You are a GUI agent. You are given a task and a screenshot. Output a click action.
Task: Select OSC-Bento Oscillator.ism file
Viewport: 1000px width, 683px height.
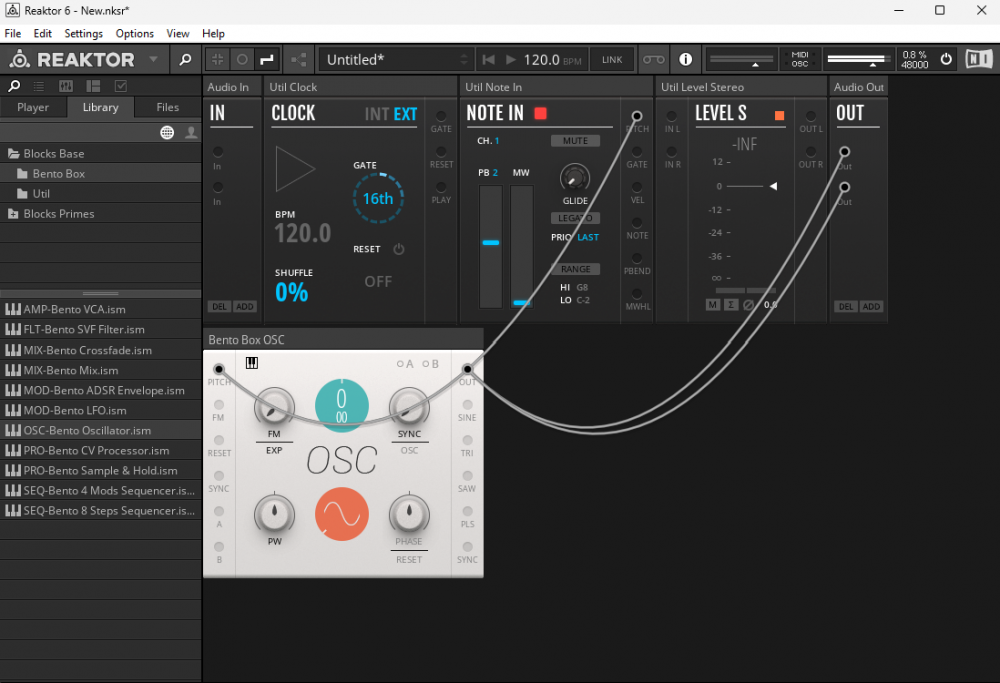pos(100,430)
